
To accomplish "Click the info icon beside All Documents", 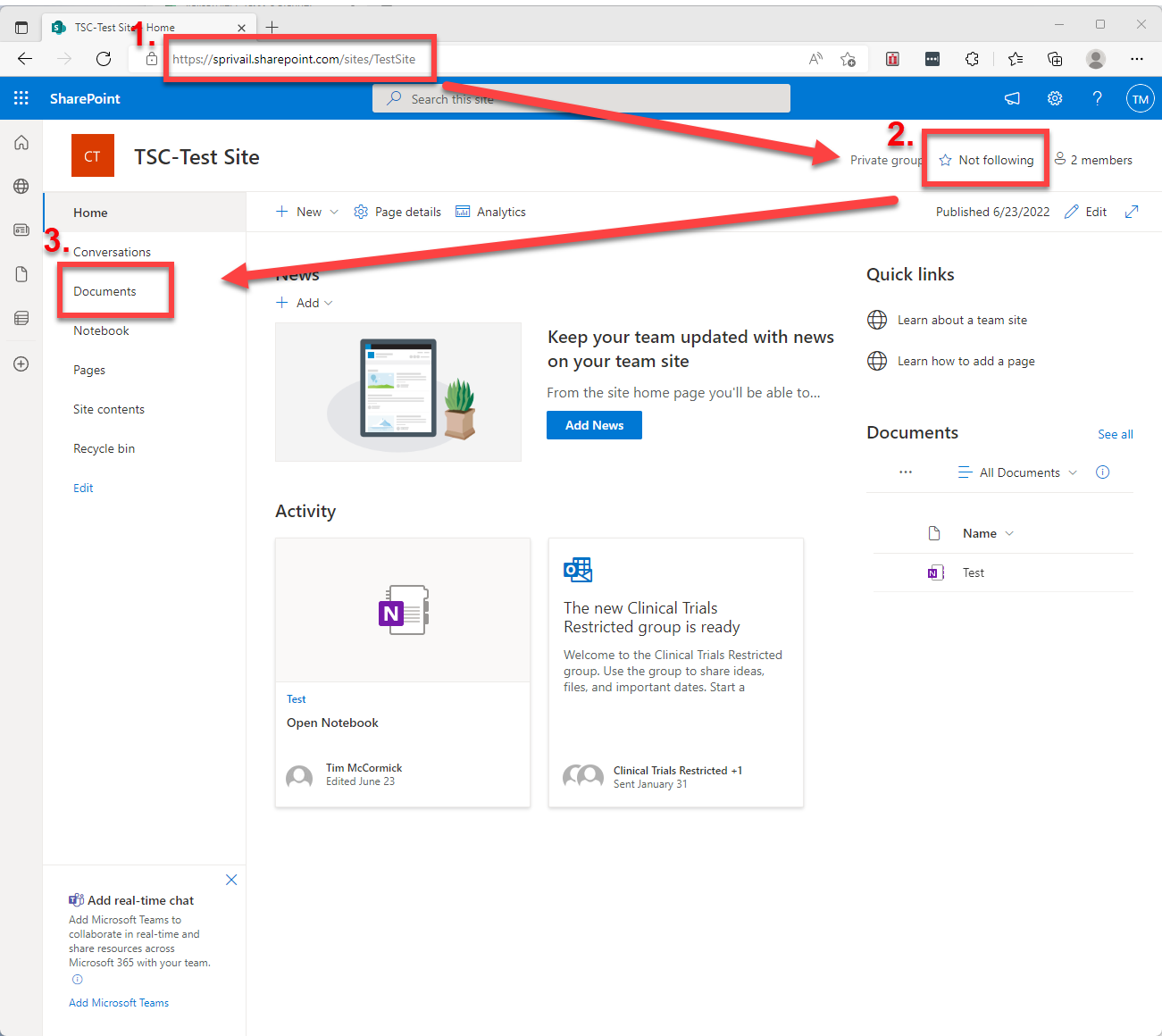I will pos(1103,472).
